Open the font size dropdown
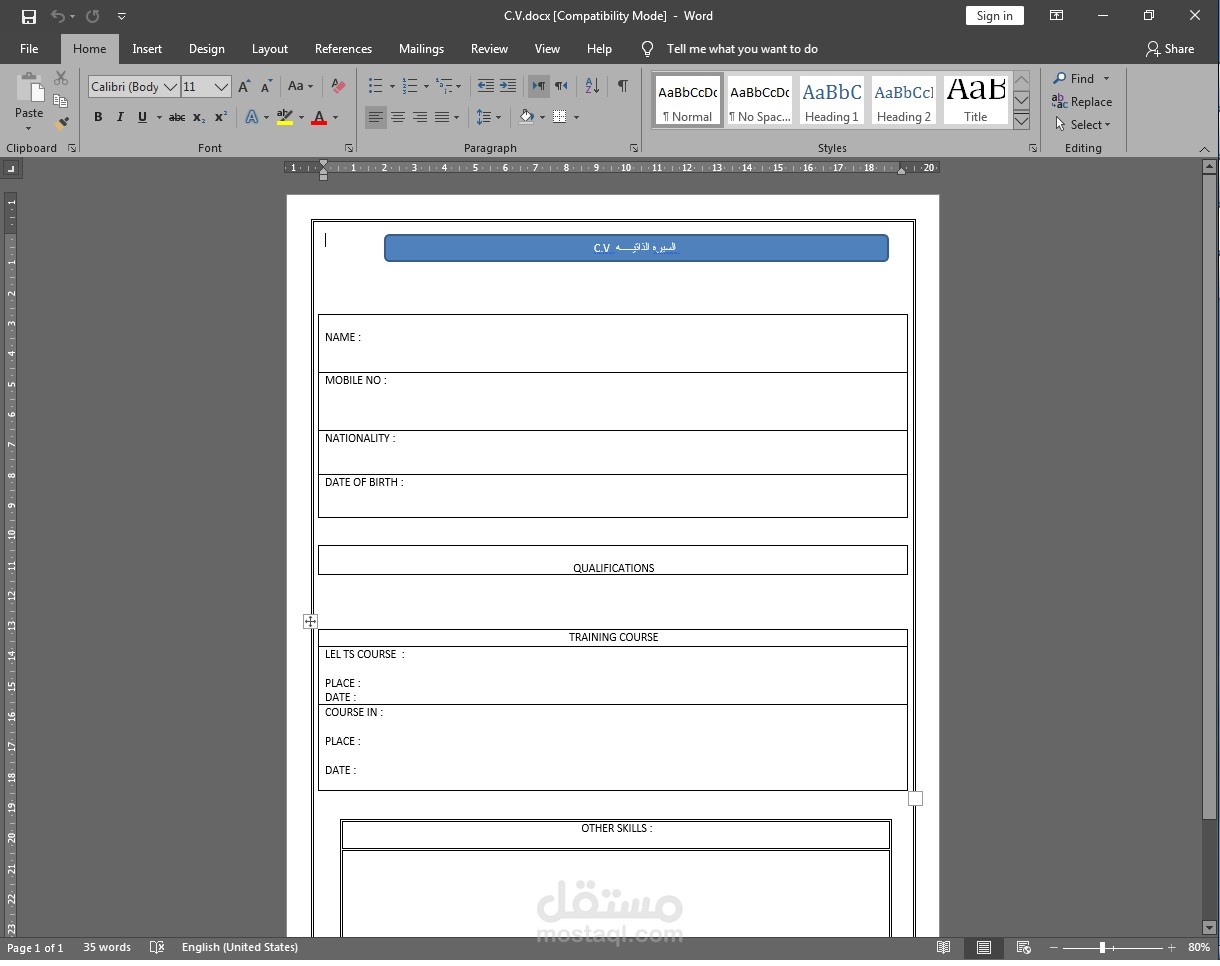Screen dimensions: 1220x966 point(222,87)
